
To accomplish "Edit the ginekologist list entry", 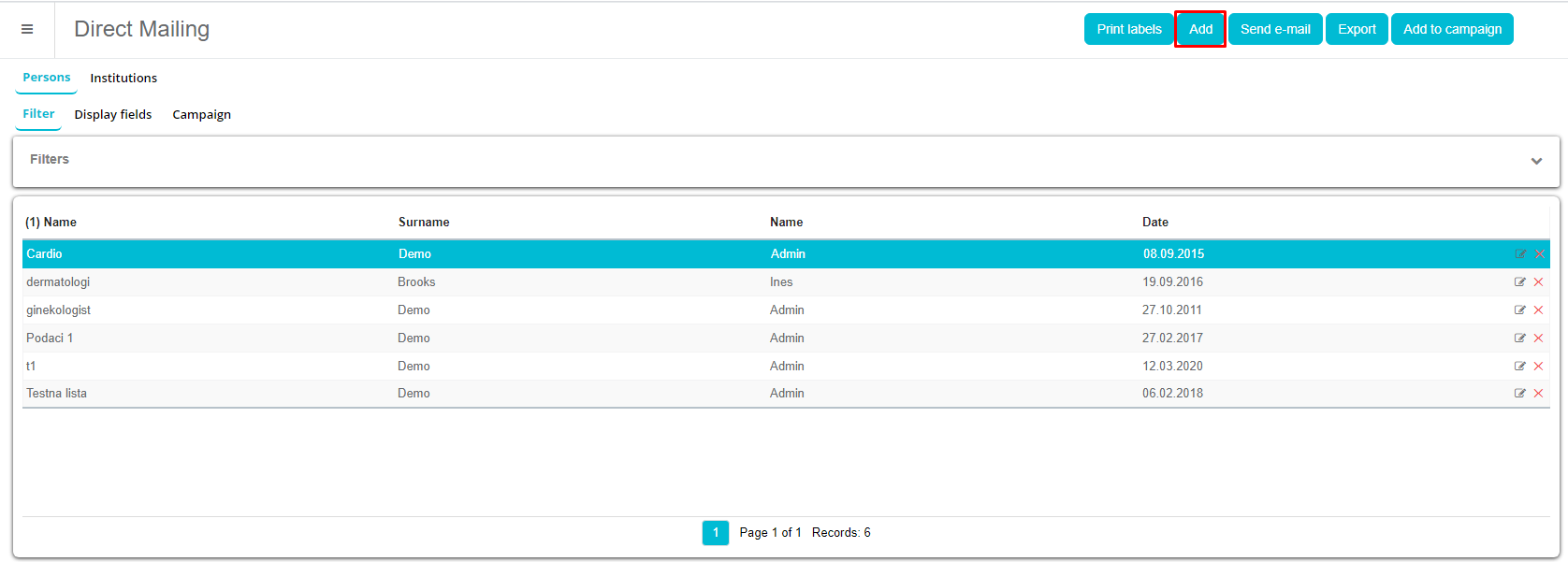I will coord(1520,310).
